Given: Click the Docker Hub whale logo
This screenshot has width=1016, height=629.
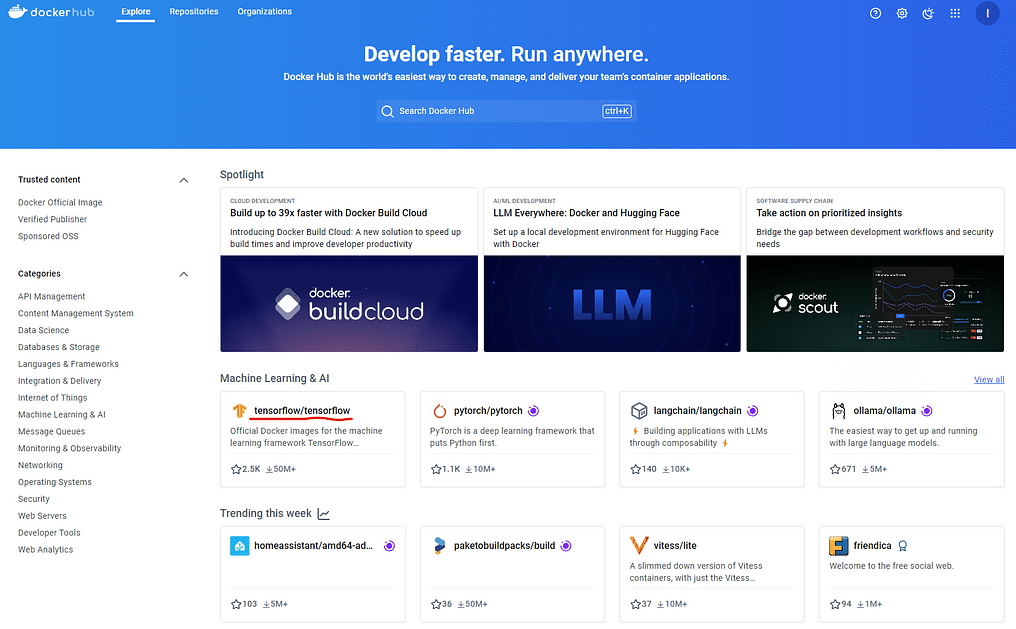Looking at the screenshot, I should tap(17, 12).
